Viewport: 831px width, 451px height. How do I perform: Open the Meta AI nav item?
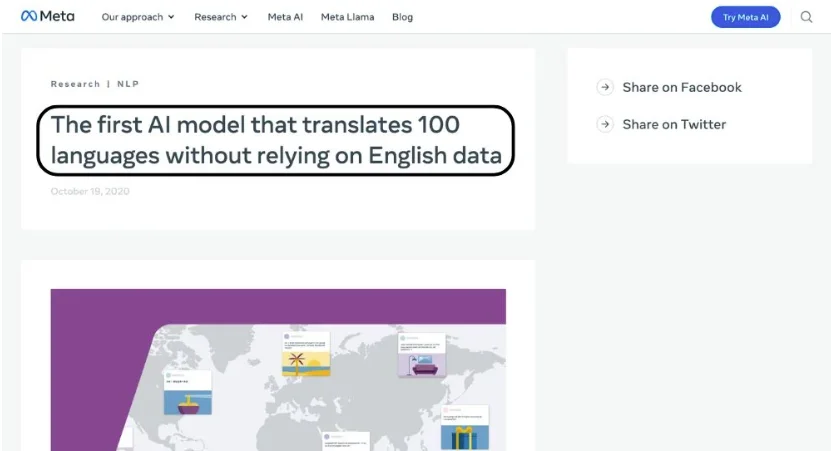(285, 17)
